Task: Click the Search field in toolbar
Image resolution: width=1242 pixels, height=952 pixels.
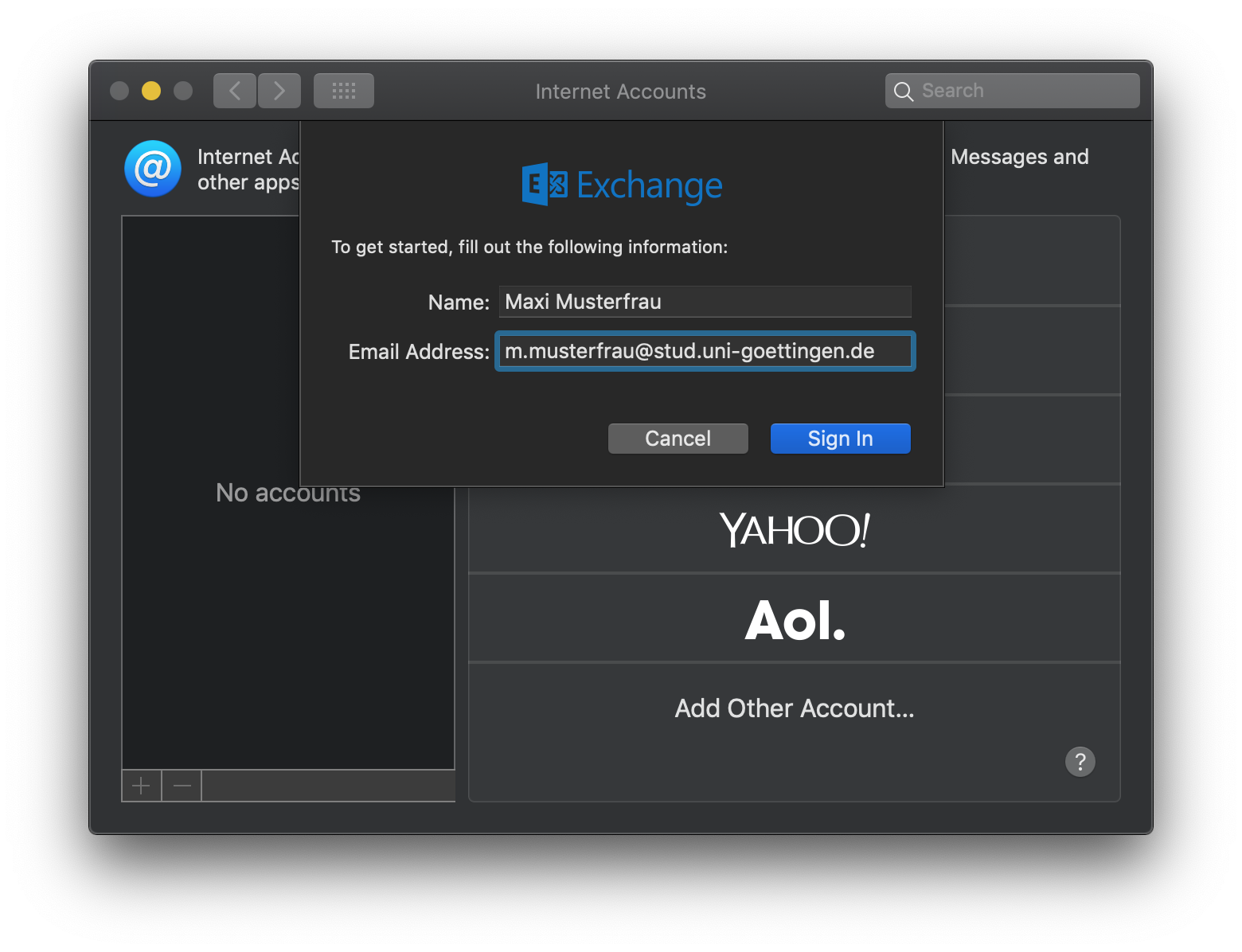Action: pos(1013,91)
